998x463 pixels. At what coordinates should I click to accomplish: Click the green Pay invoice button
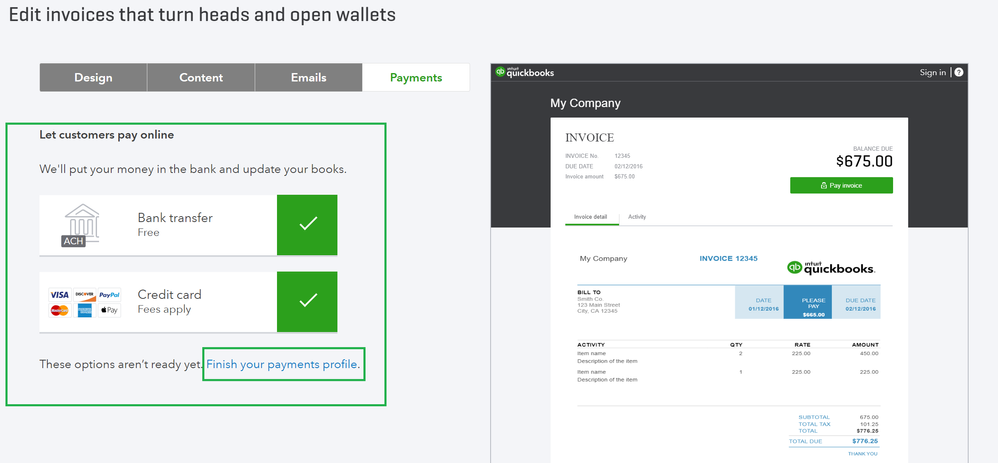[841, 185]
